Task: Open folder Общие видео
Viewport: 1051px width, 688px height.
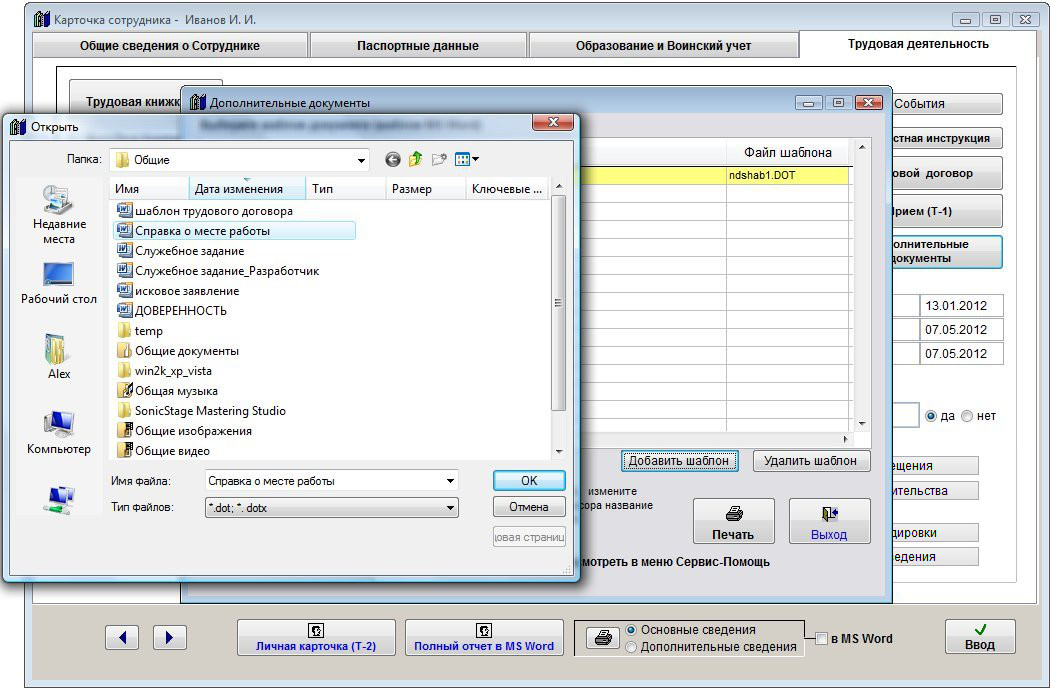Action: coord(164,451)
